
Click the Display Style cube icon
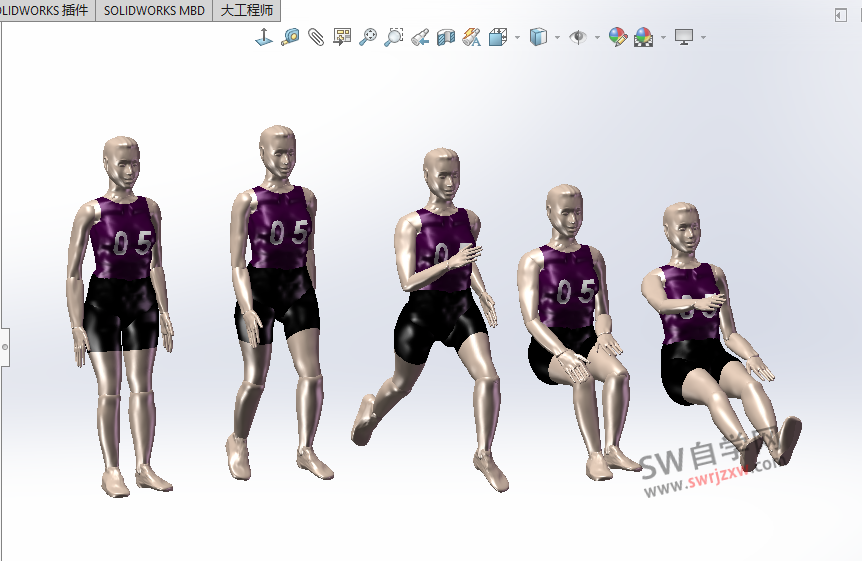coord(538,37)
